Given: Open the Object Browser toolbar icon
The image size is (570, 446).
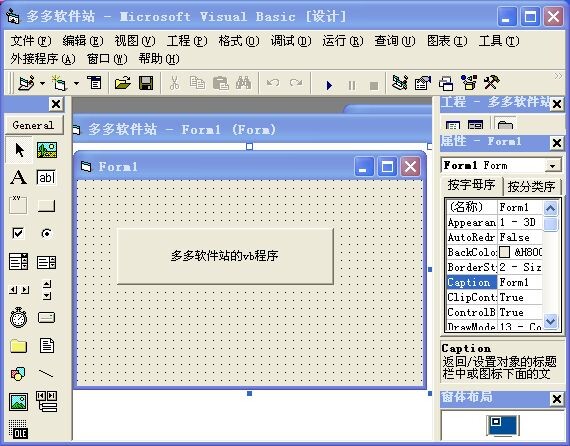Looking at the screenshot, I should (469, 83).
